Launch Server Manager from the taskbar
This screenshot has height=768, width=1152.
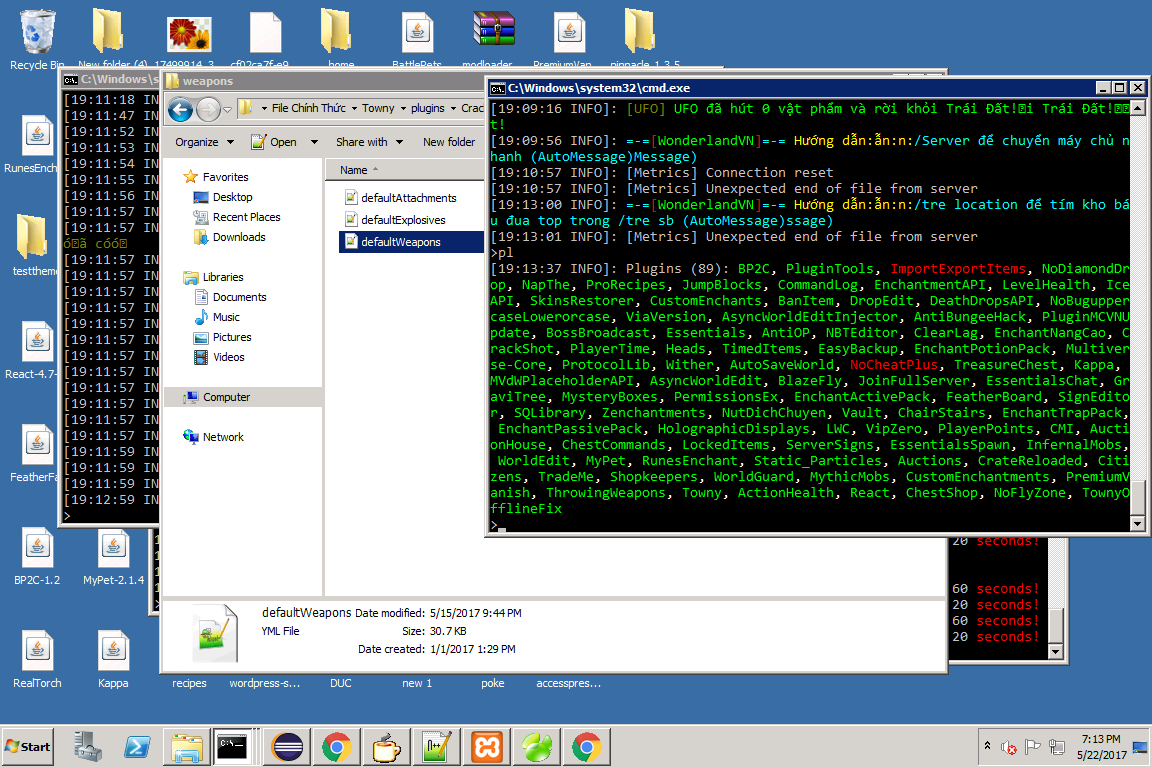pos(87,747)
